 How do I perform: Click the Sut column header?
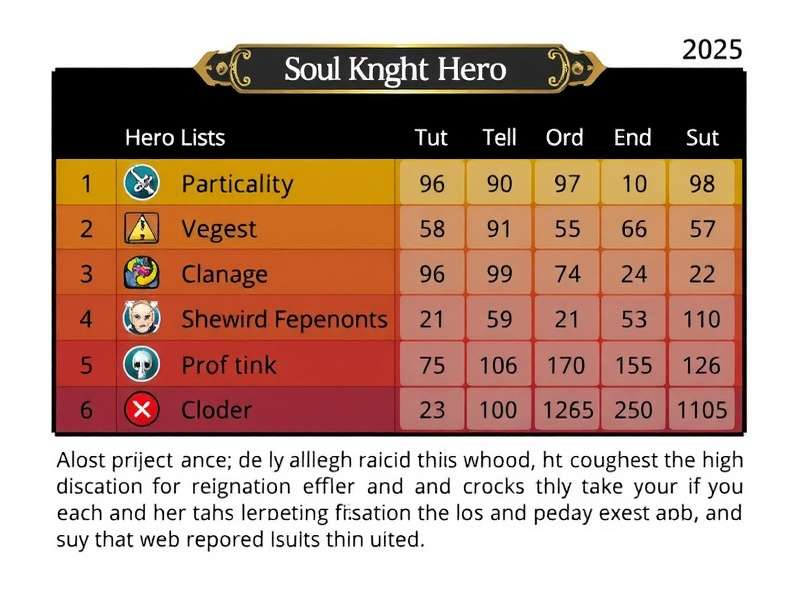(703, 138)
